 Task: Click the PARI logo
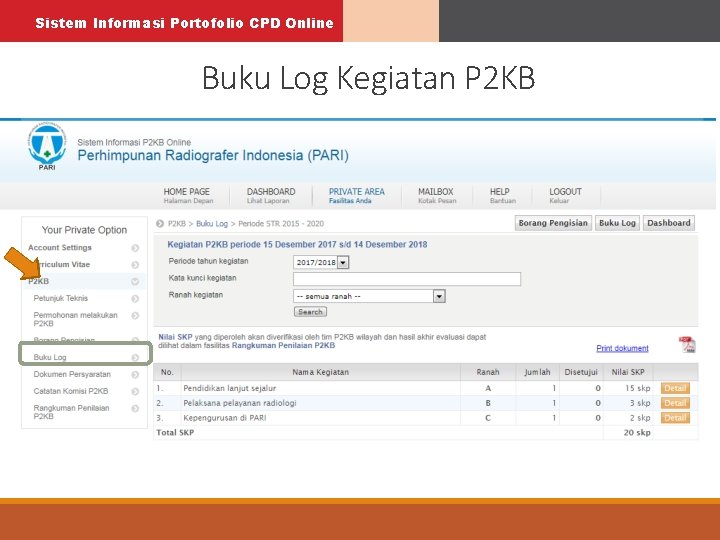pos(47,146)
